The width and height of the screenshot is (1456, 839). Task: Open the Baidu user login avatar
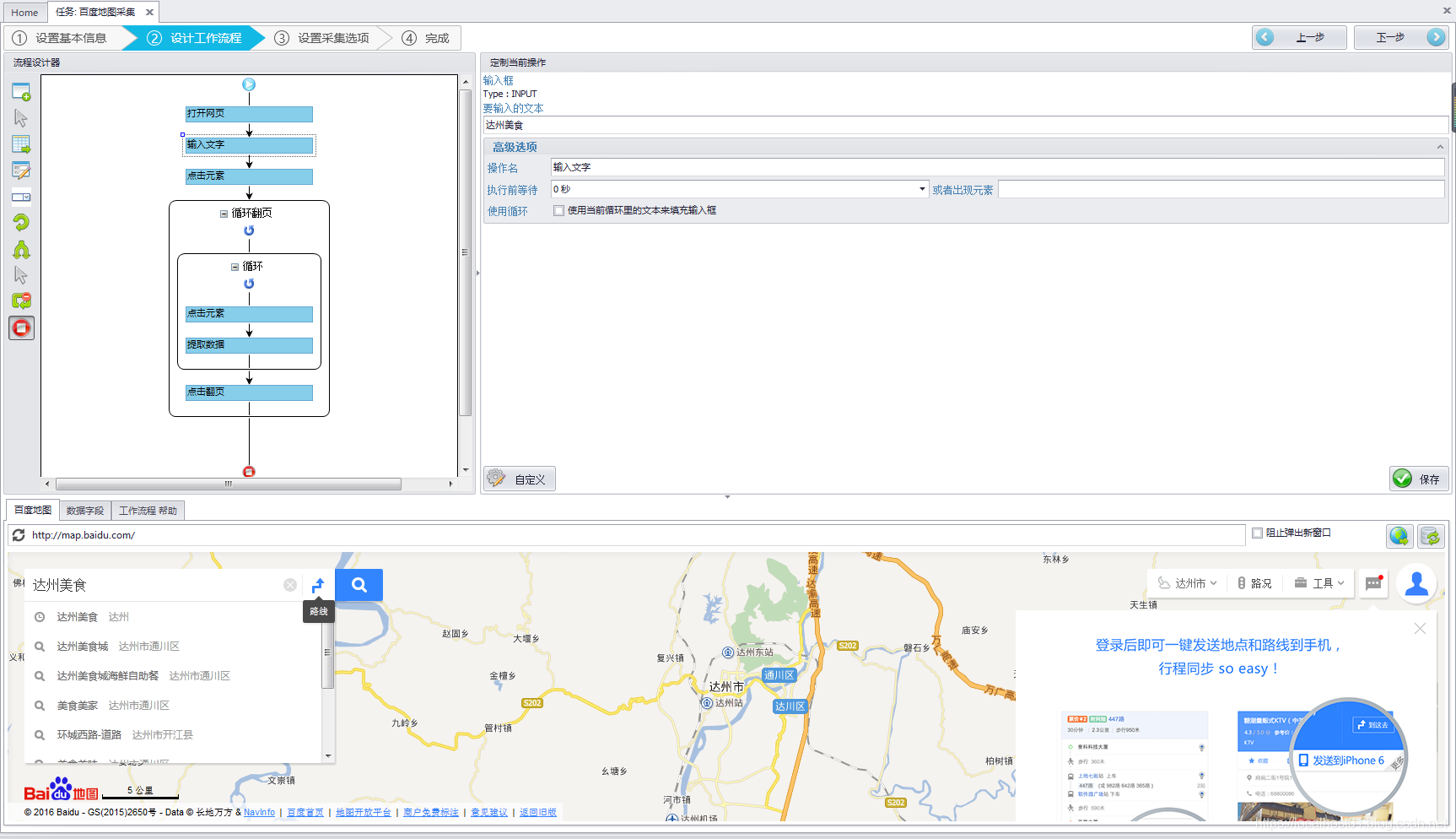coord(1417,583)
